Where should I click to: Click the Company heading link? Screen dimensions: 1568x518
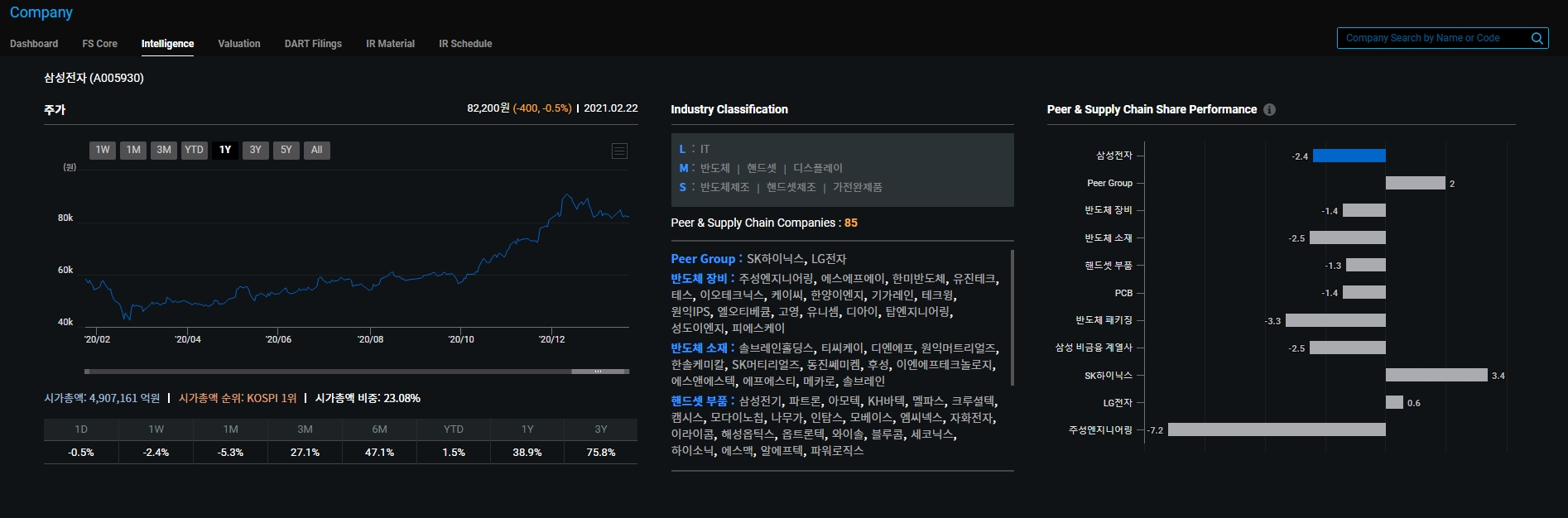point(41,12)
